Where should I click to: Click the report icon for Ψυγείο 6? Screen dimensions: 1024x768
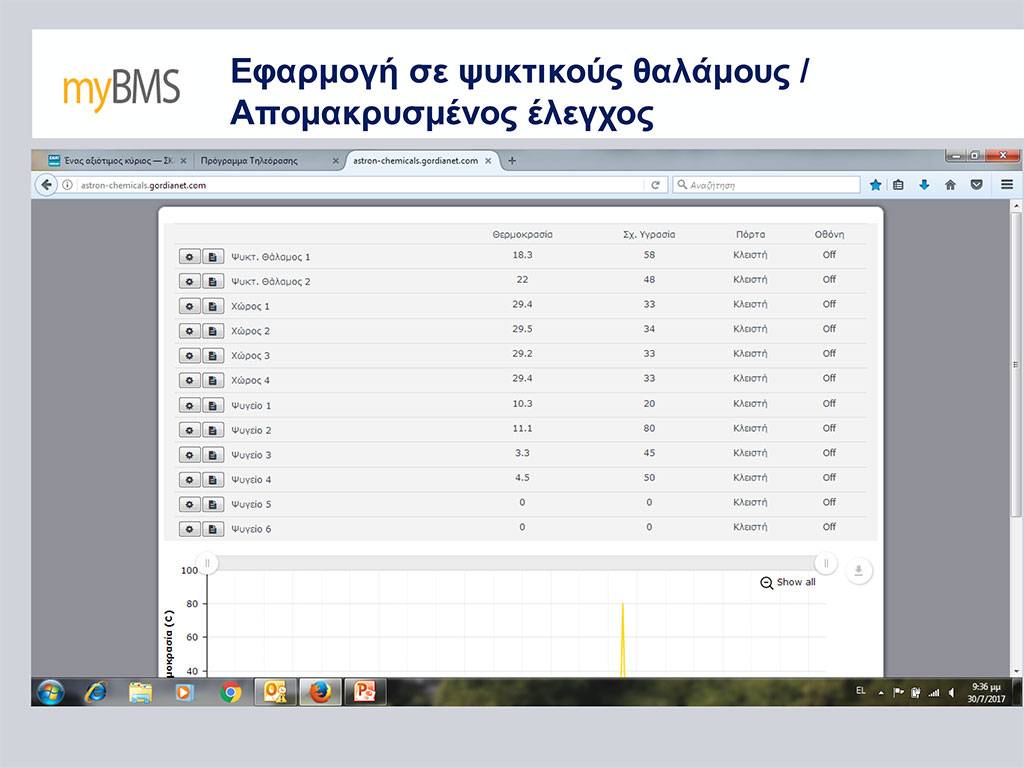(212, 529)
